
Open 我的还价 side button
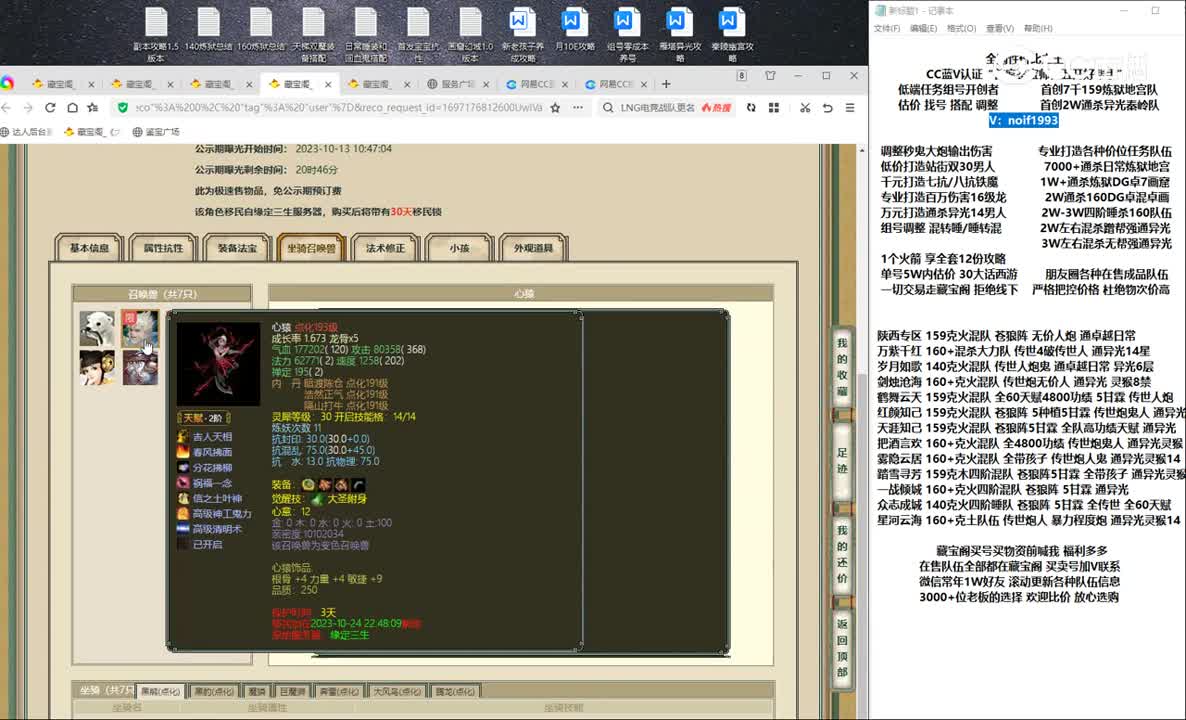[x=843, y=554]
